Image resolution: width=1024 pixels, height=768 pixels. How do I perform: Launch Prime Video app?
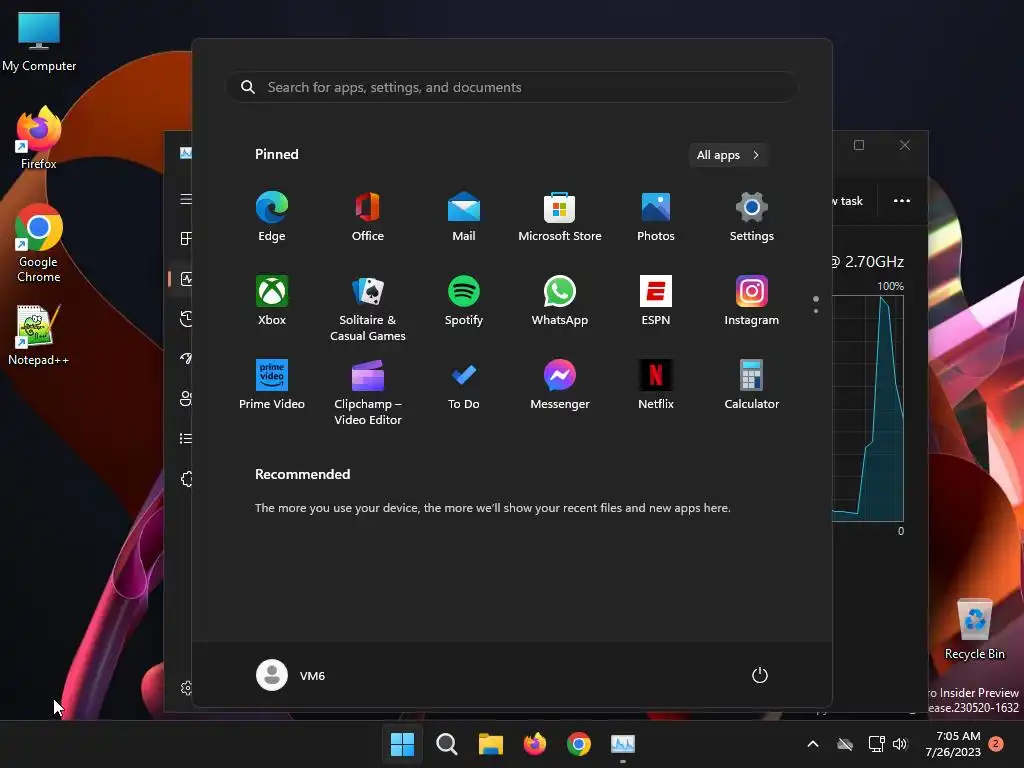[272, 385]
